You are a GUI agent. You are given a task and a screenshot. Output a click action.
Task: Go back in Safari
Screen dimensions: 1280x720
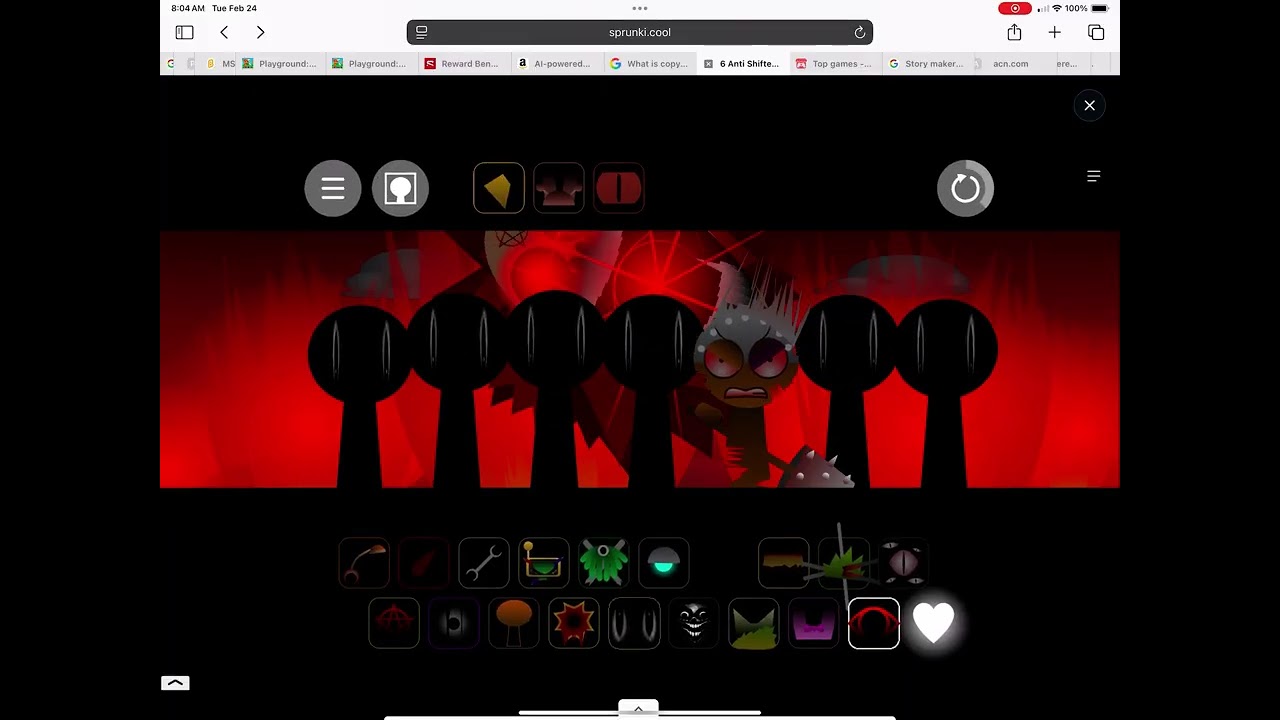pyautogui.click(x=224, y=32)
